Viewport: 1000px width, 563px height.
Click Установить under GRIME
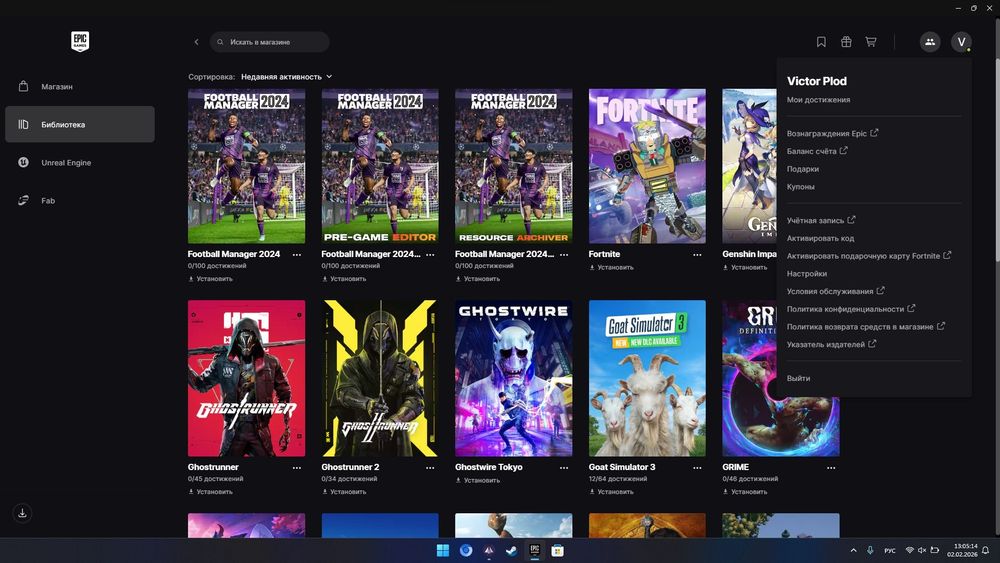click(x=745, y=492)
